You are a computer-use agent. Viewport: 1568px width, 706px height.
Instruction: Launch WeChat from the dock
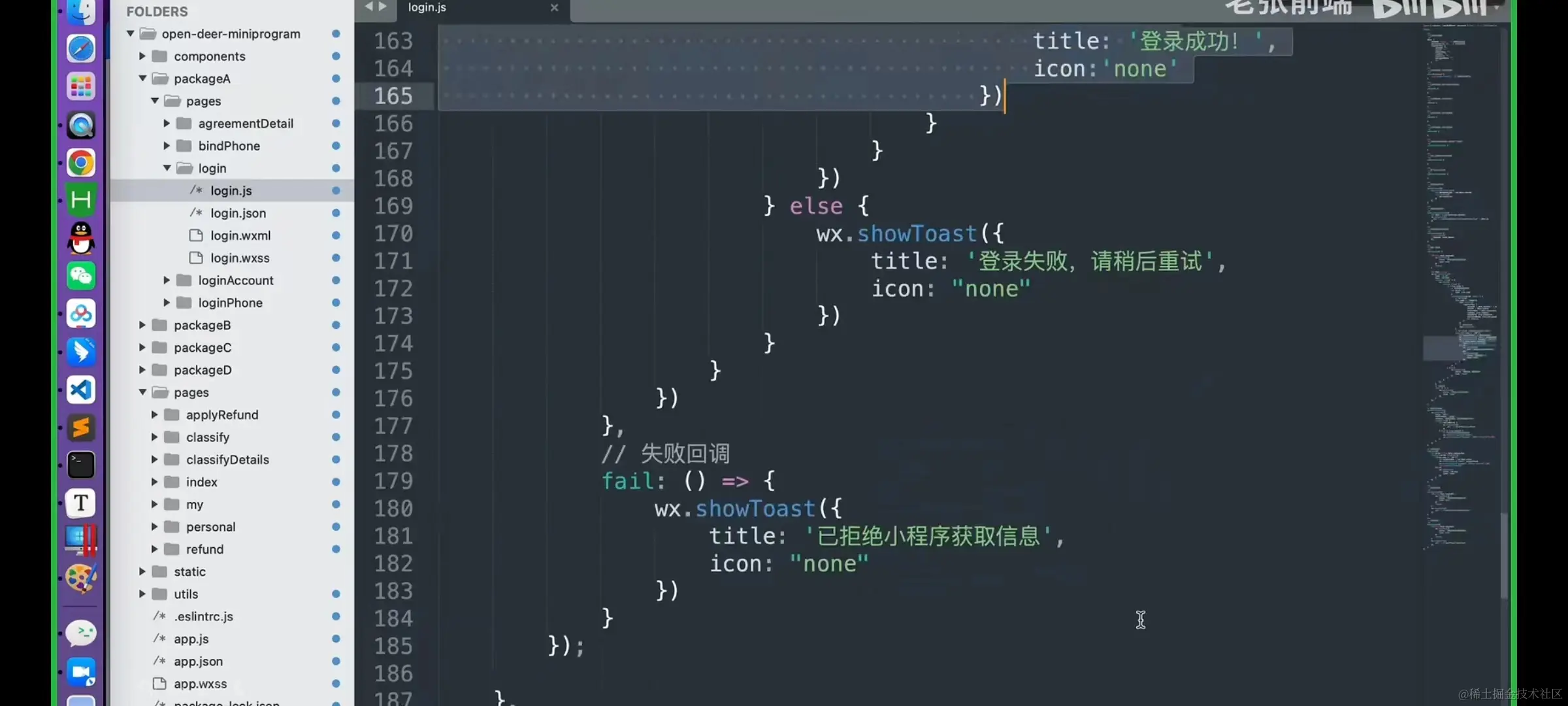coord(81,276)
